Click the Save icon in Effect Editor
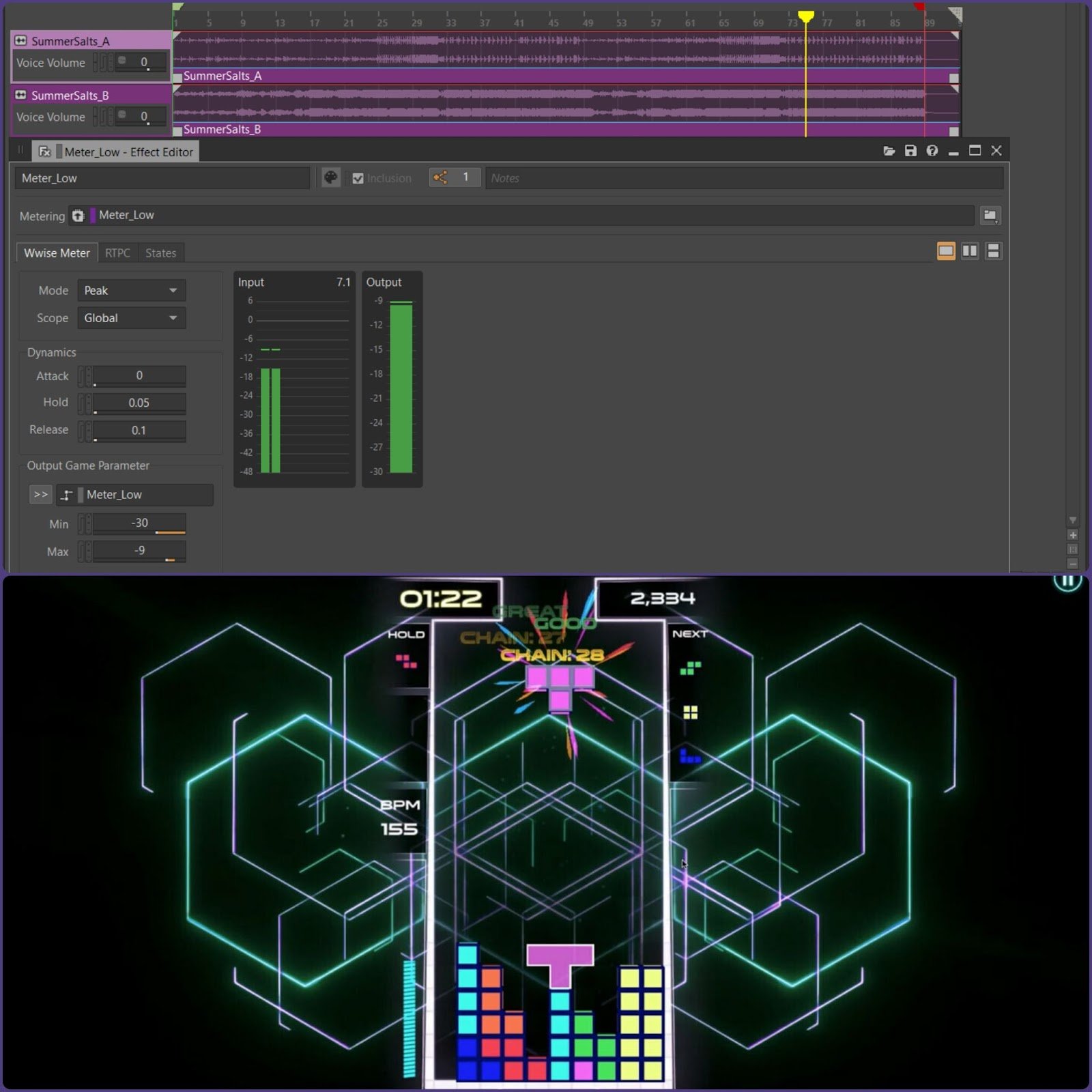The image size is (1092, 1092). pos(910,151)
